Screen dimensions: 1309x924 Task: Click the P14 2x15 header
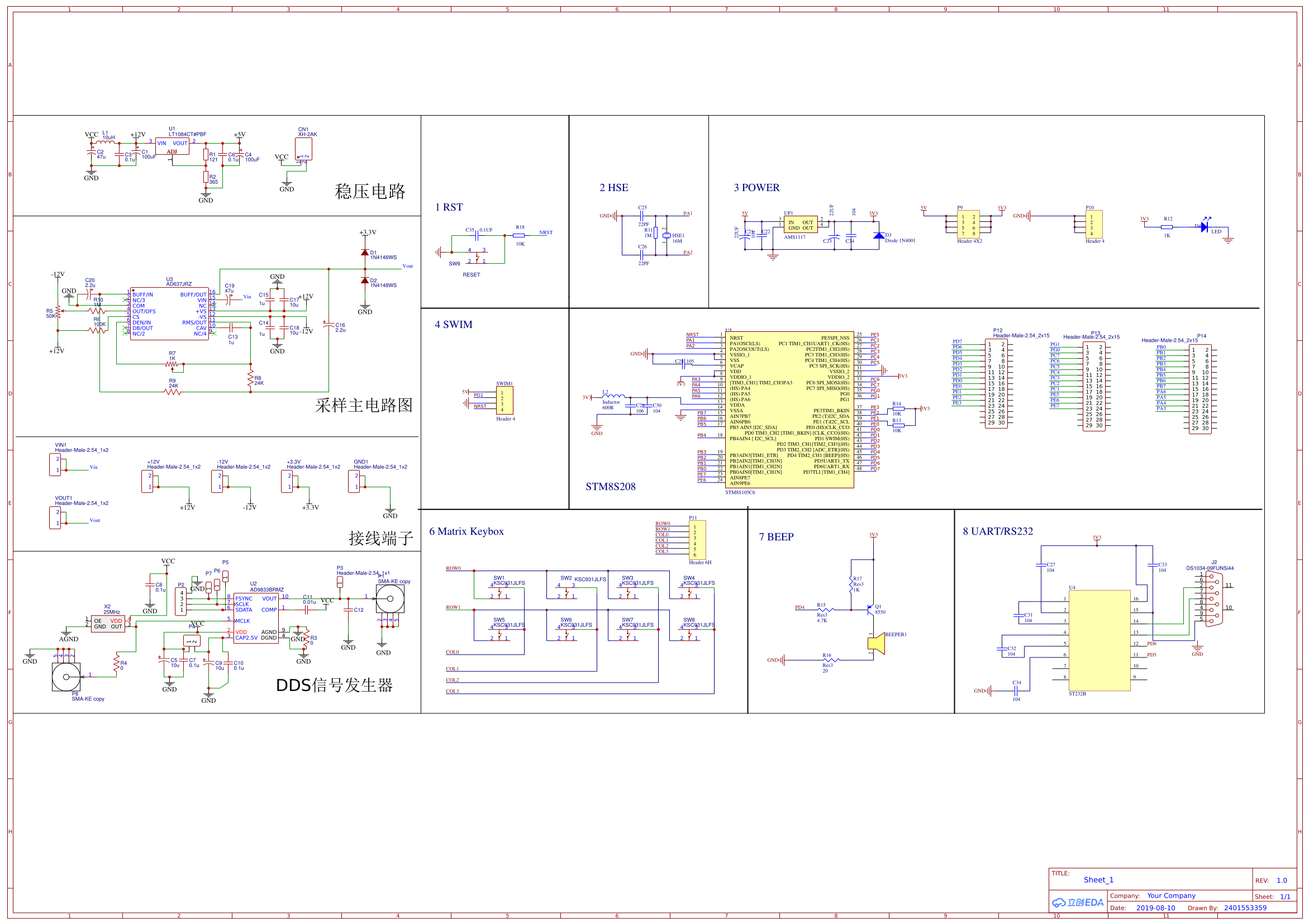(1199, 389)
